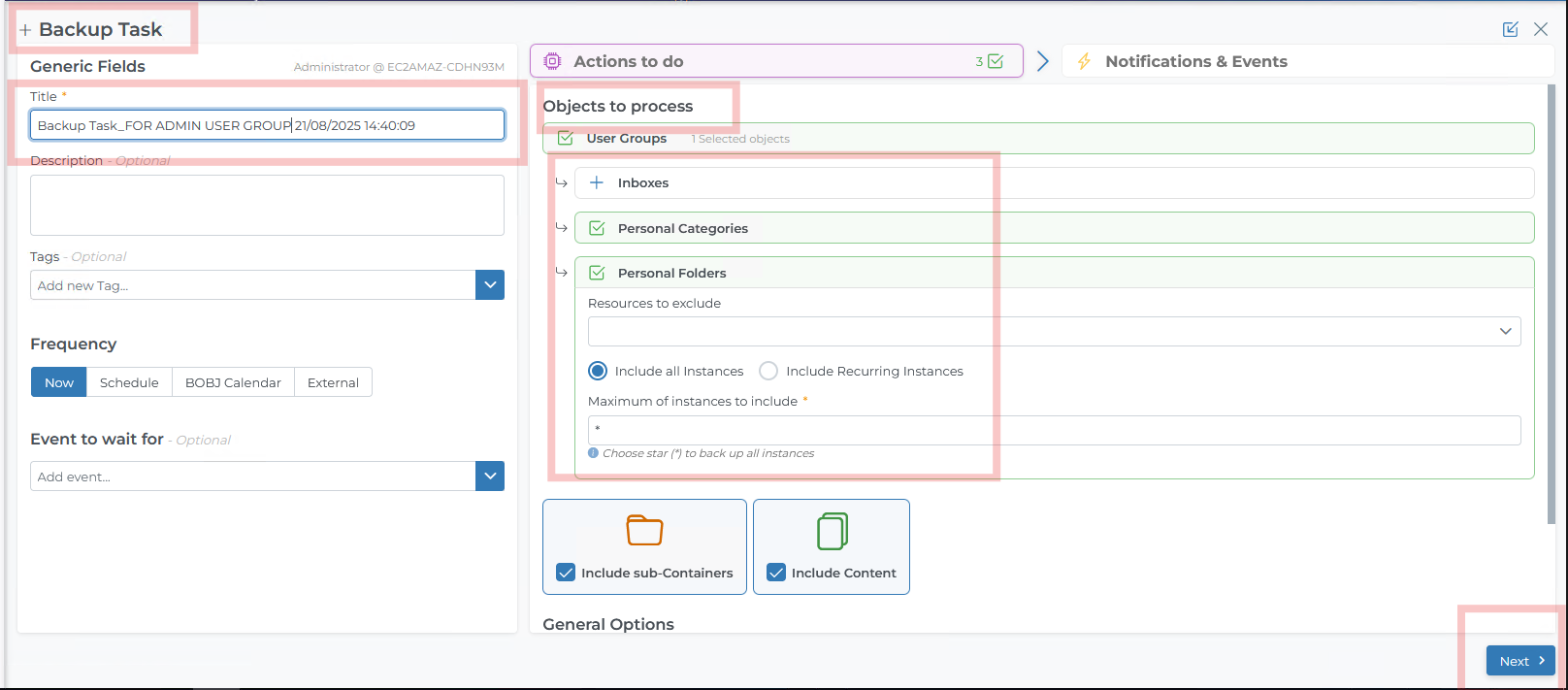Click the orange sub-containers folder icon
The image size is (1568, 690).
click(x=644, y=531)
